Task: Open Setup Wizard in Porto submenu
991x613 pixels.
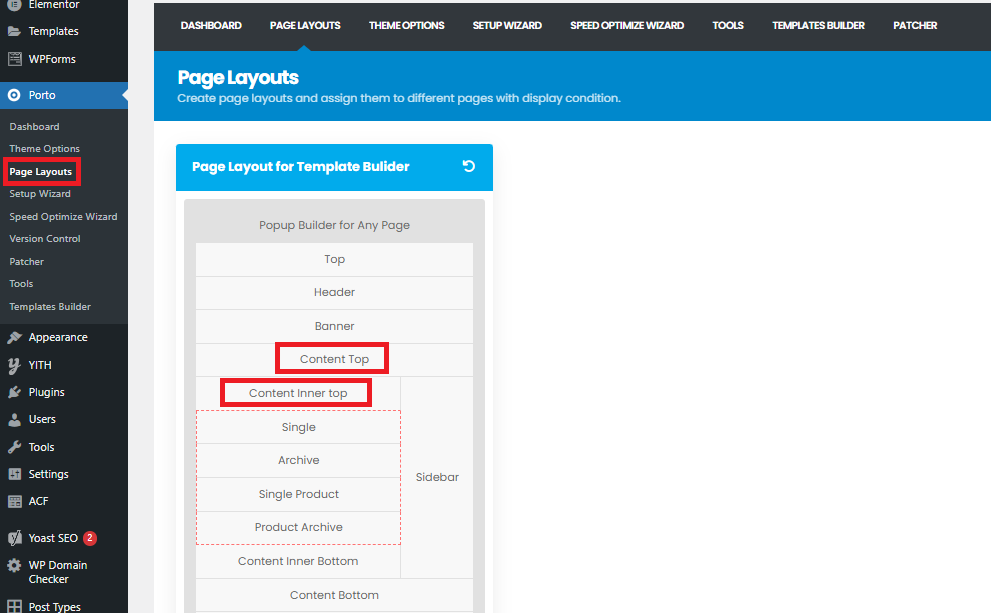Action: 40,194
